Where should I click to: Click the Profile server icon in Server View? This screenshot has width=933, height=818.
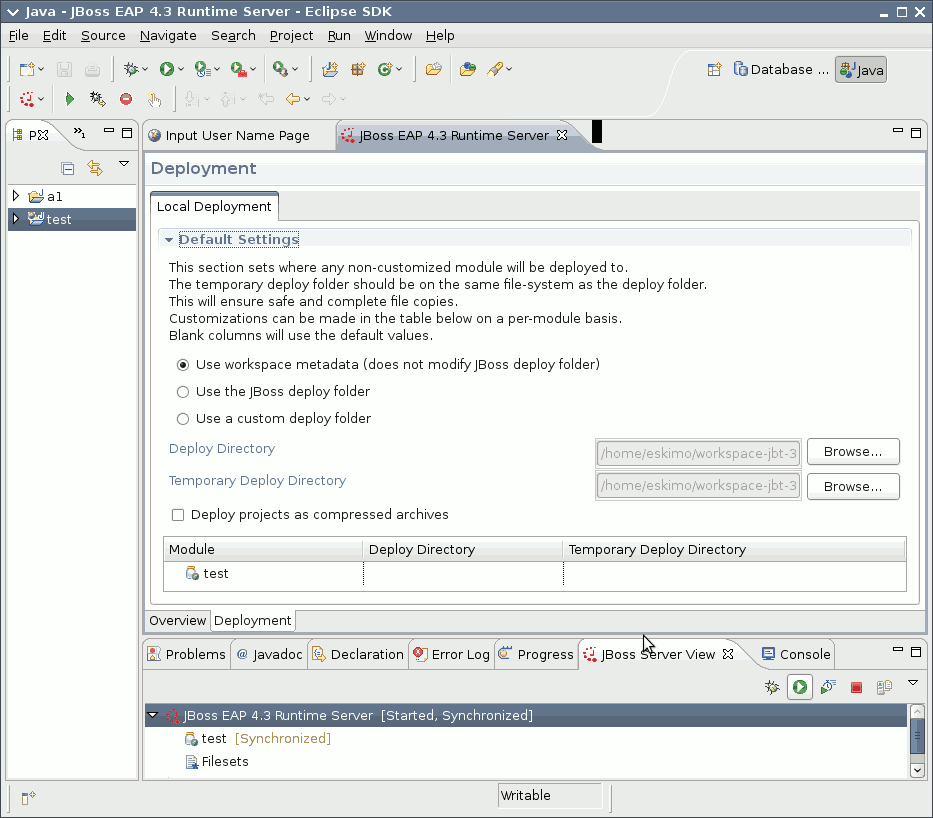[x=828, y=687]
